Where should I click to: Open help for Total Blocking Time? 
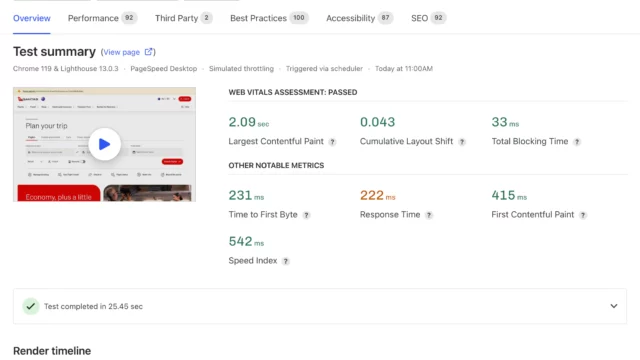577,142
